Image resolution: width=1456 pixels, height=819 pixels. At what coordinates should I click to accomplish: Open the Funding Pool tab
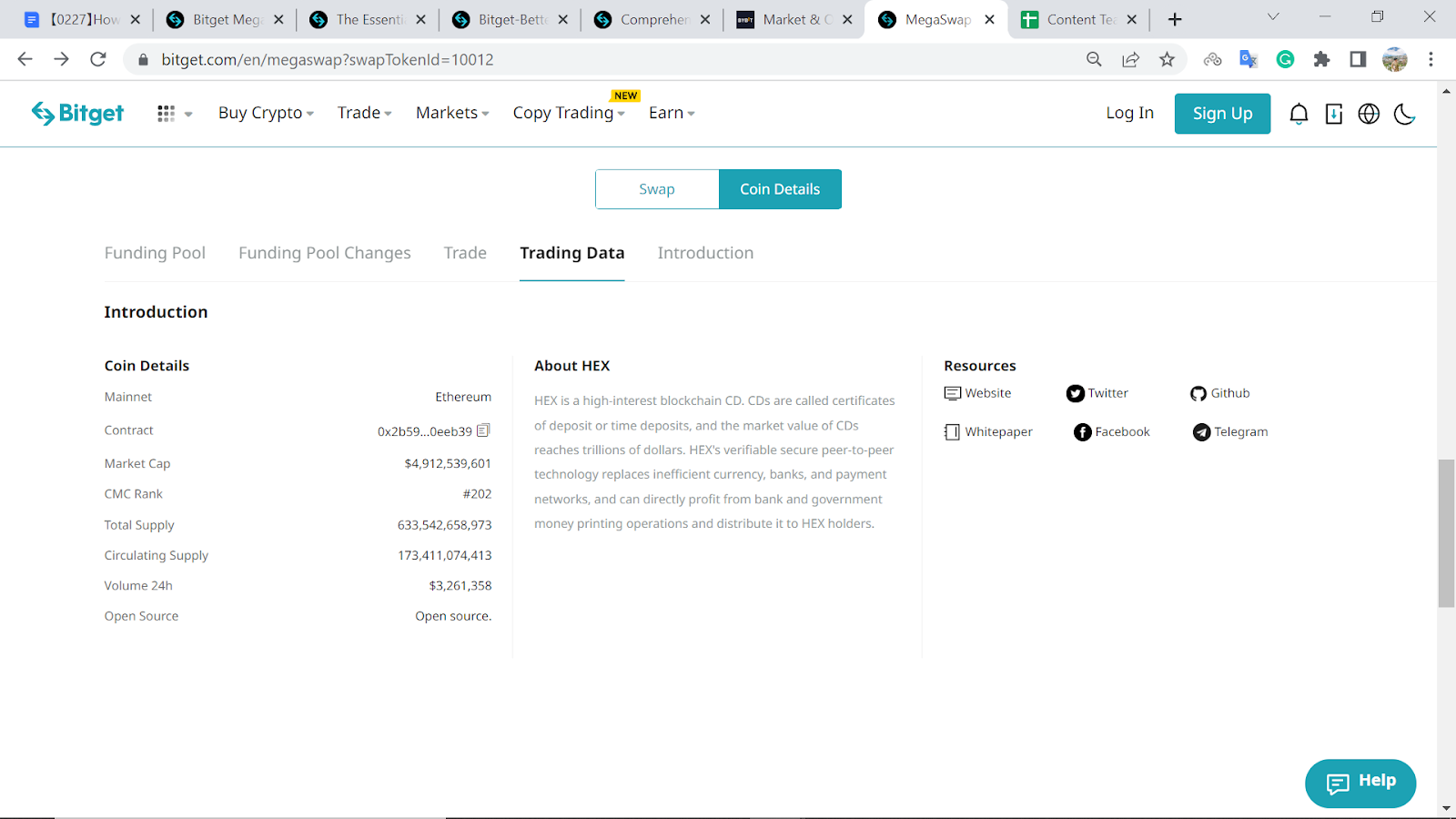click(155, 253)
